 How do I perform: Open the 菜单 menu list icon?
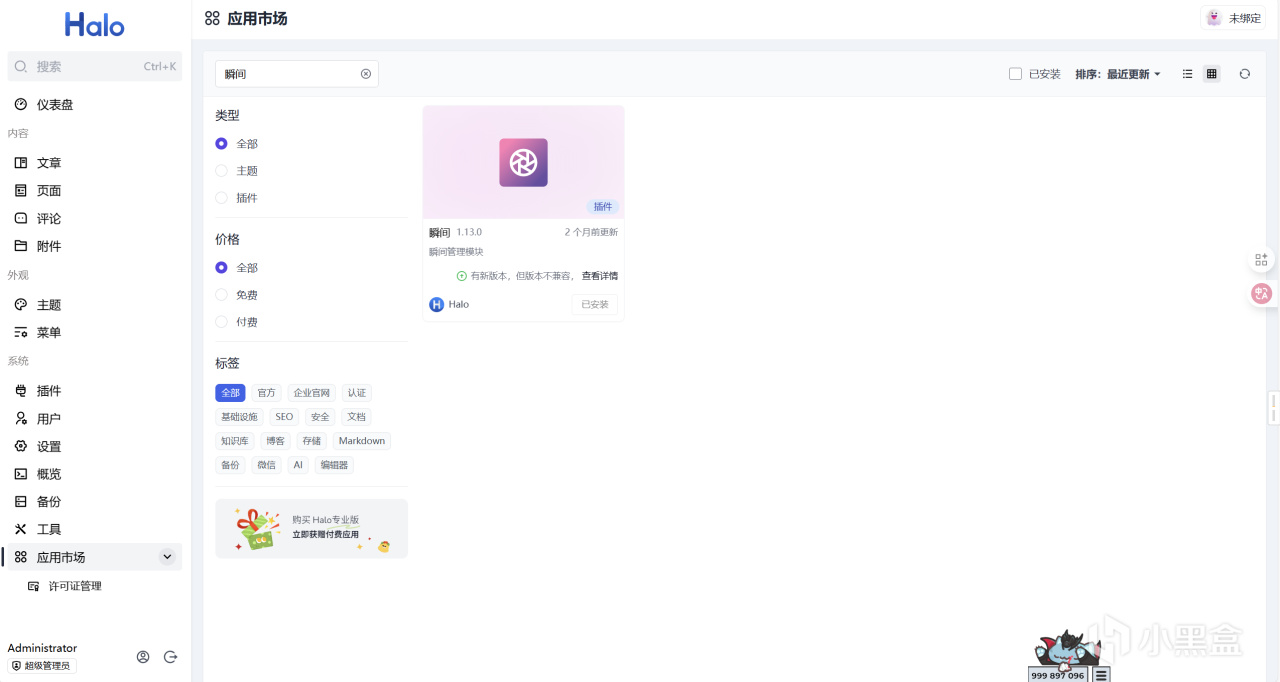pos(21,332)
